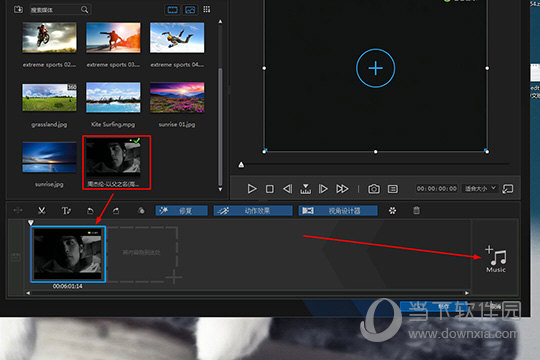Take a snapshot with camera icon

click(374, 189)
